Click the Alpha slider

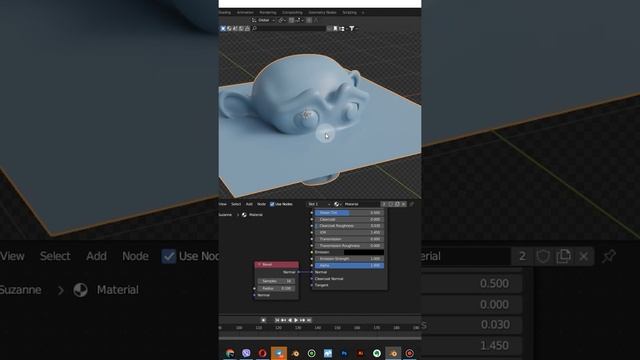(x=349, y=265)
